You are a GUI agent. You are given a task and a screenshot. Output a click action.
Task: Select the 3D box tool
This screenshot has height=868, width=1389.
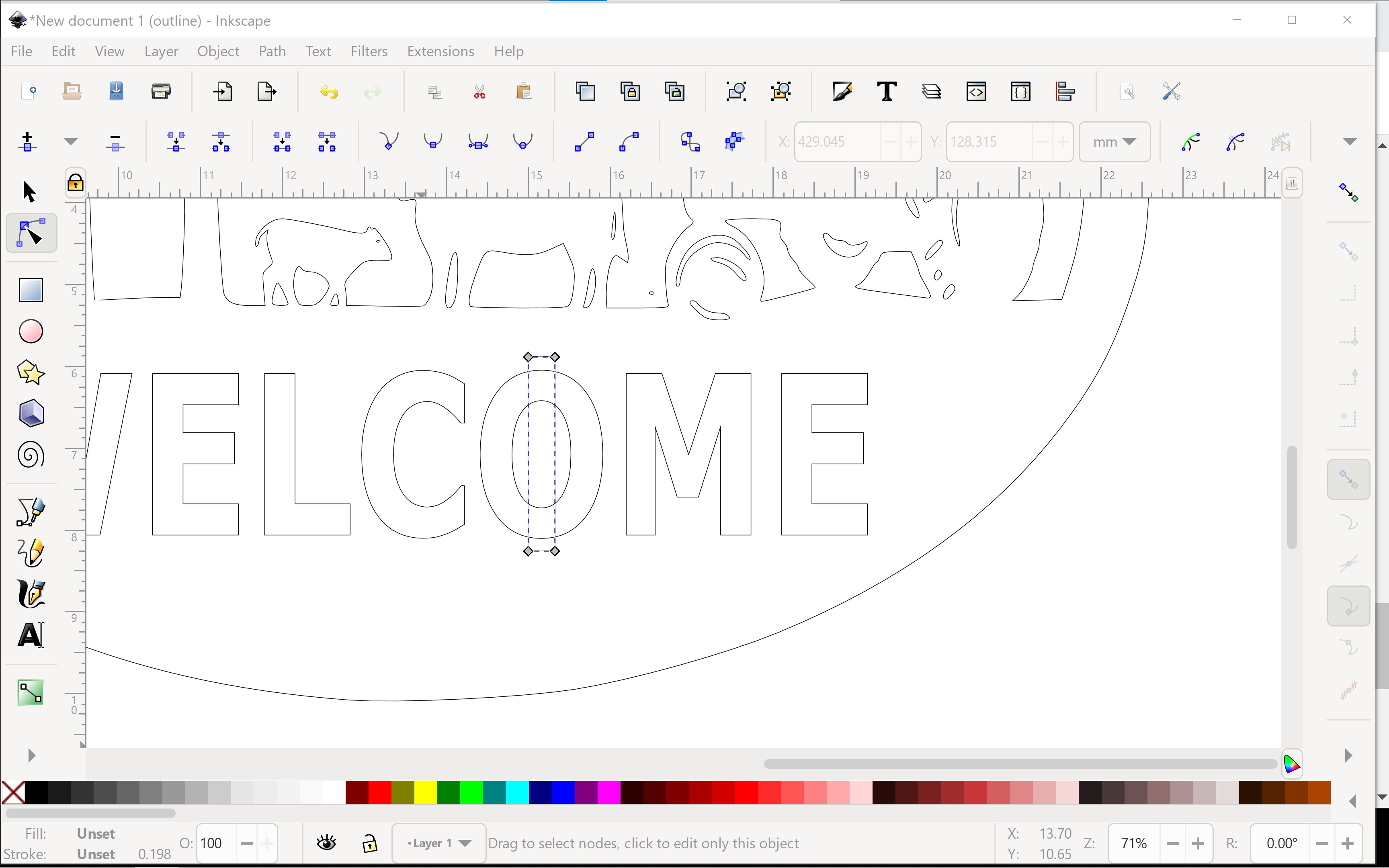[x=31, y=414]
